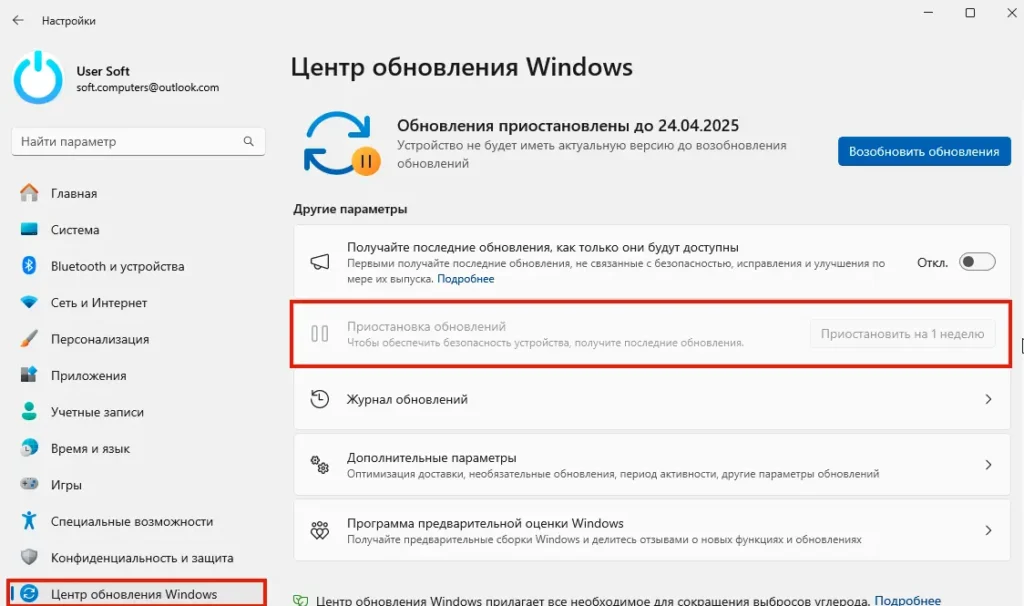
Task: Click Приостановить на 1 неделю button
Action: coord(902,334)
